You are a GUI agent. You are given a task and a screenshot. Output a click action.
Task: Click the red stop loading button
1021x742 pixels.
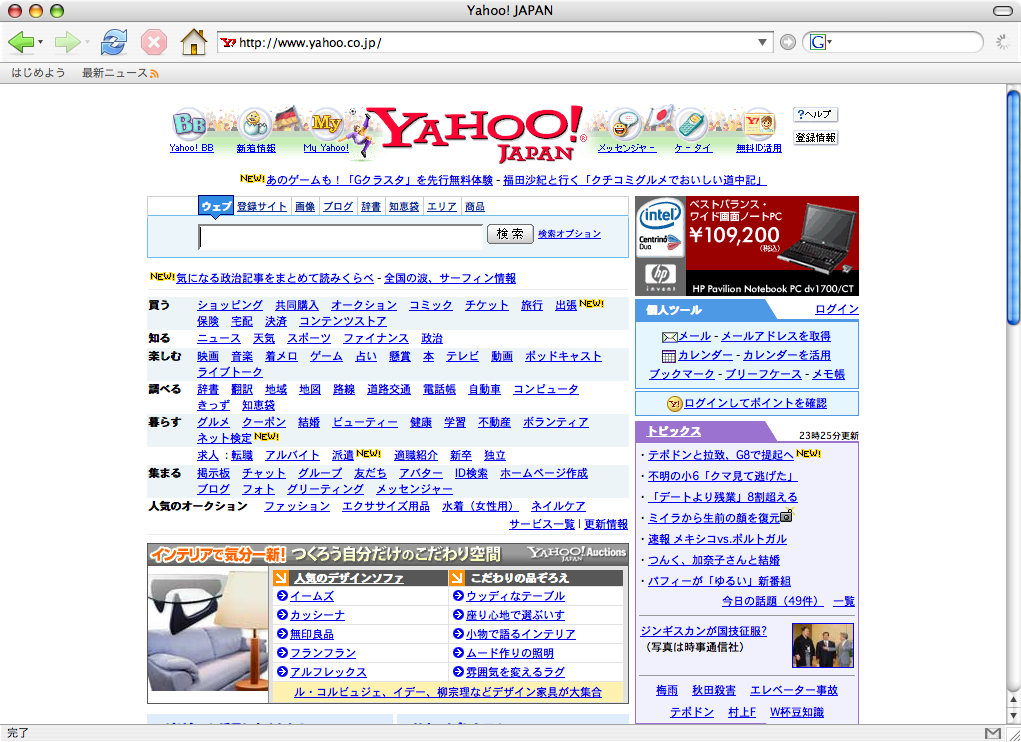[154, 42]
